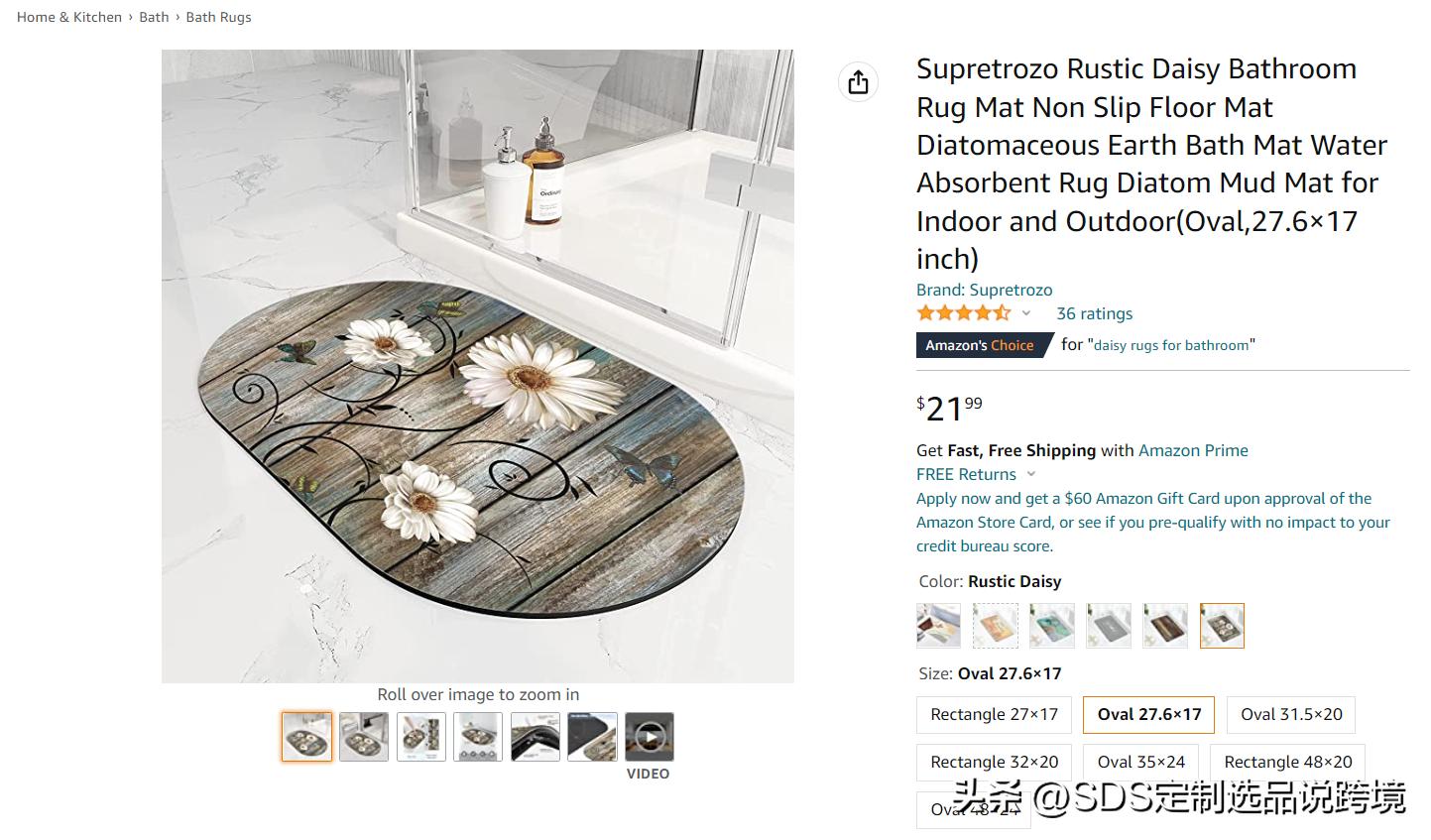Click the Amazon's Choice badge
Viewport: 1431px width, 840px height.
tap(980, 345)
